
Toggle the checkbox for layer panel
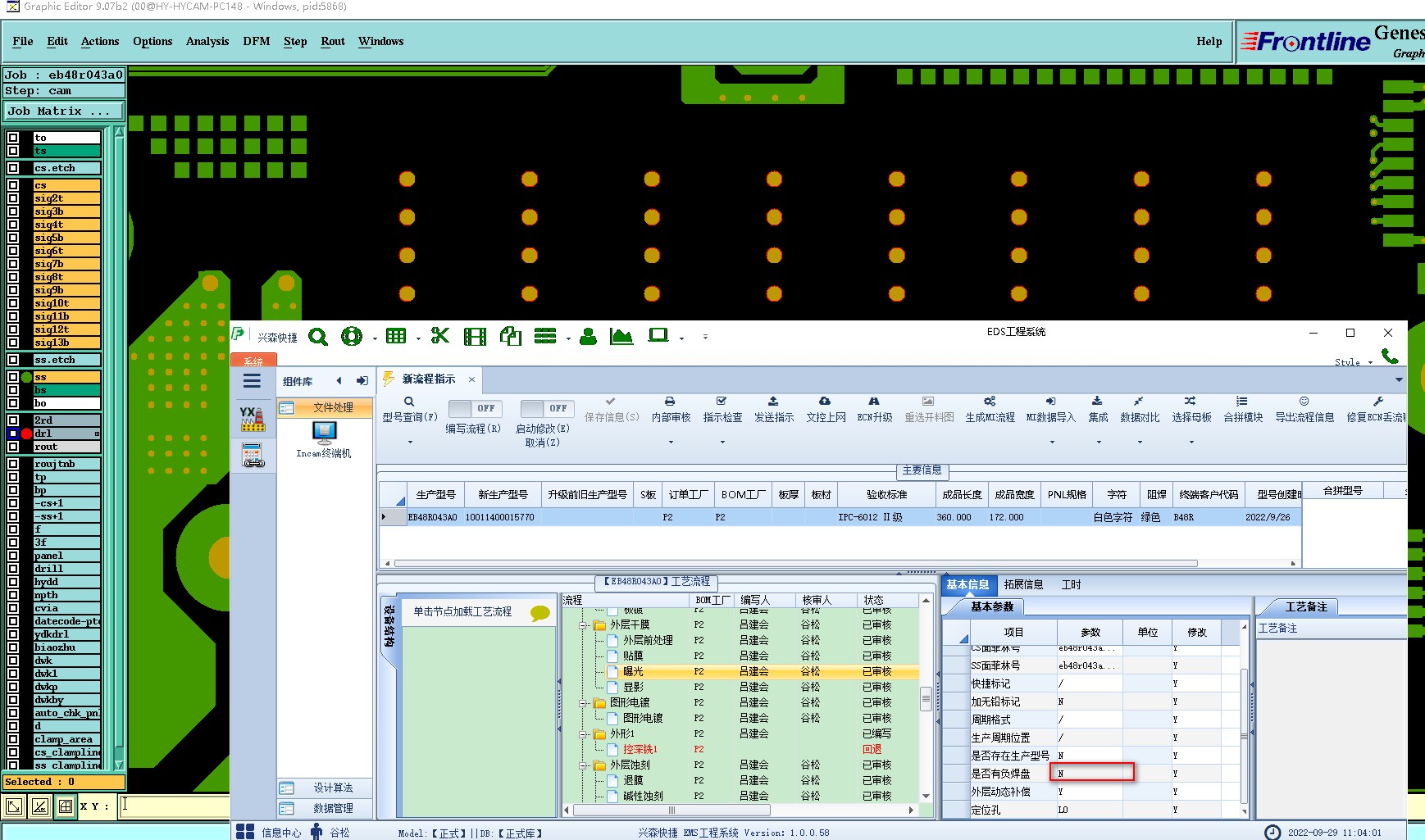click(x=13, y=556)
